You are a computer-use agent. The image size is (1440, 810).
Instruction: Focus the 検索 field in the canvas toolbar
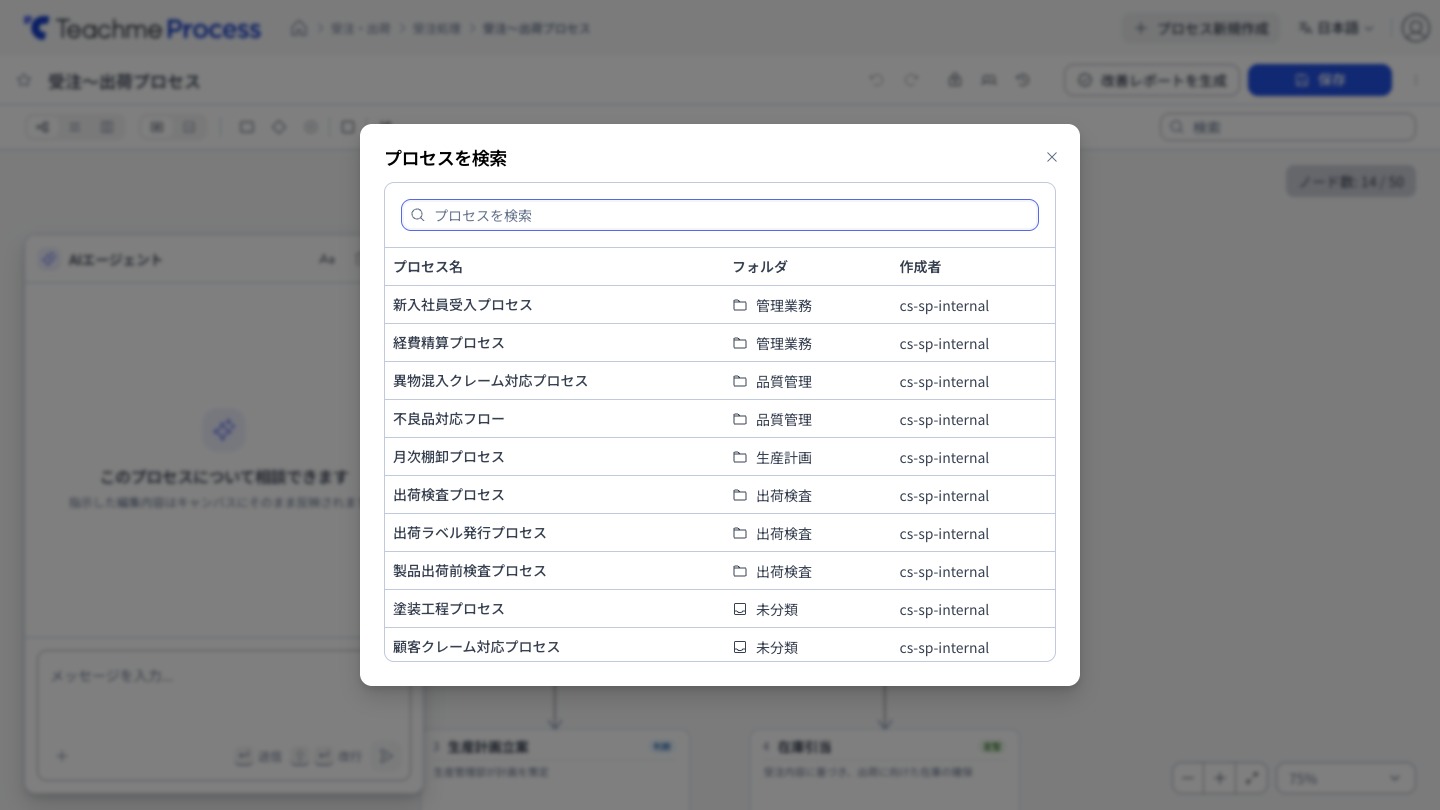pos(1288,127)
